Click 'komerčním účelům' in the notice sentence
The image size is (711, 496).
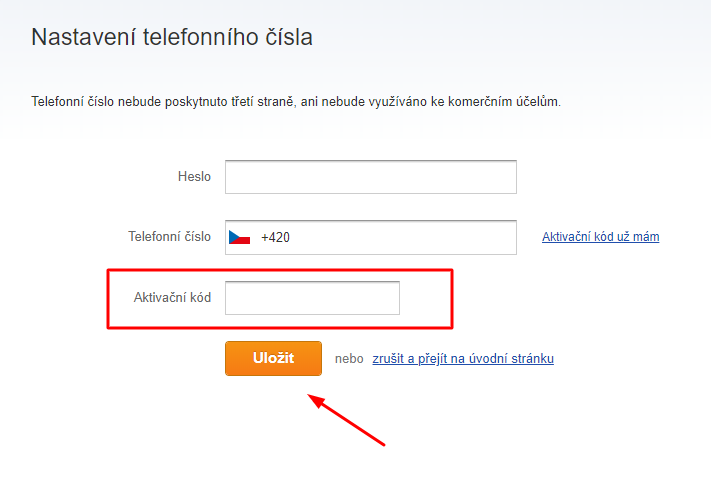(x=504, y=102)
